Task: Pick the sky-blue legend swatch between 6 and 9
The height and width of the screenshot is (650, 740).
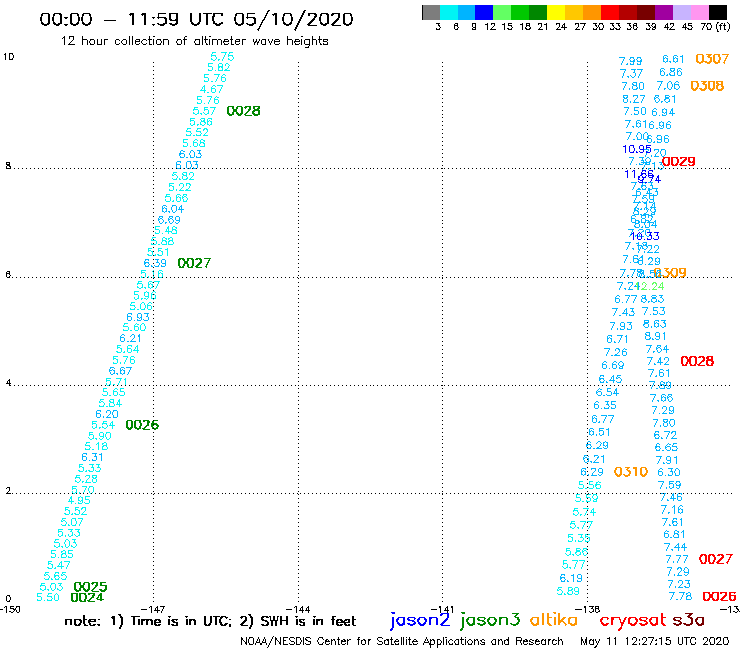Action: 466,12
